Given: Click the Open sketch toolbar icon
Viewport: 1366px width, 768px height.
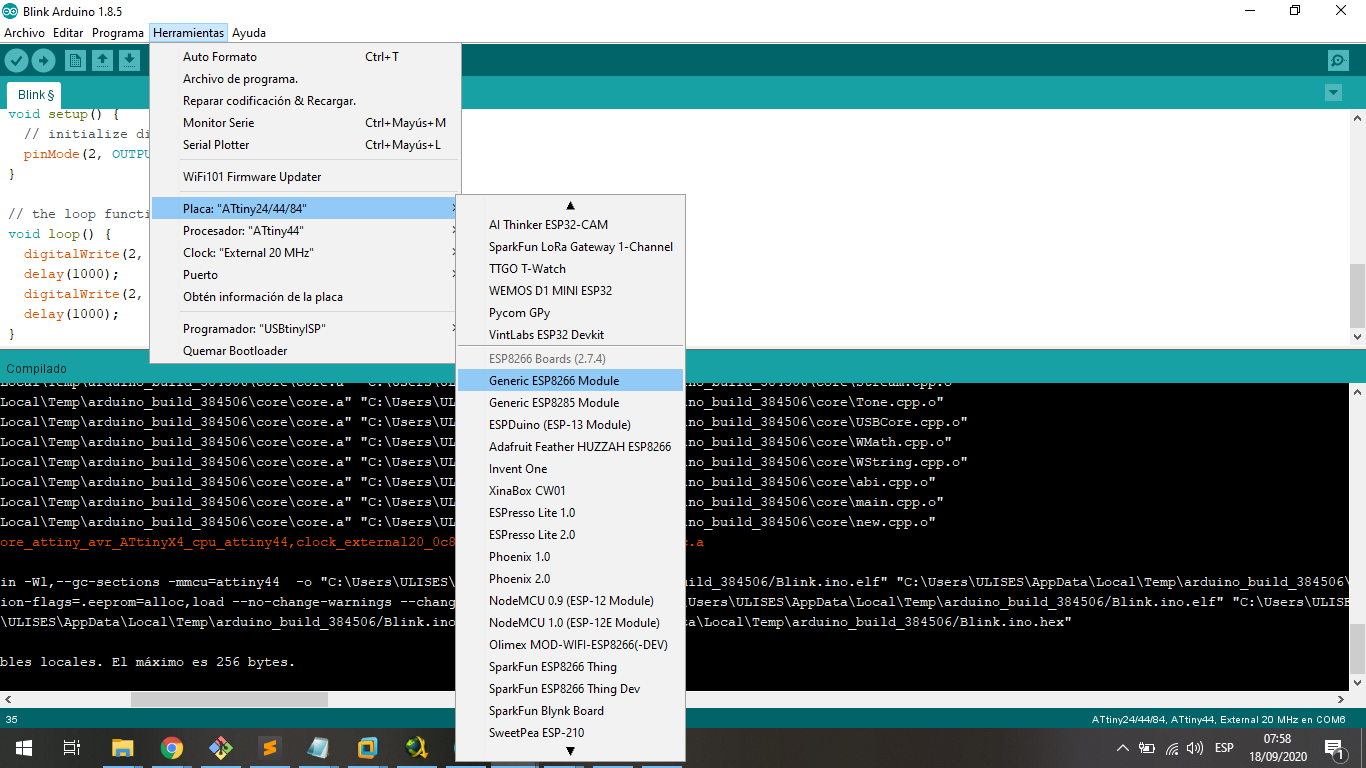Looking at the screenshot, I should pos(102,61).
